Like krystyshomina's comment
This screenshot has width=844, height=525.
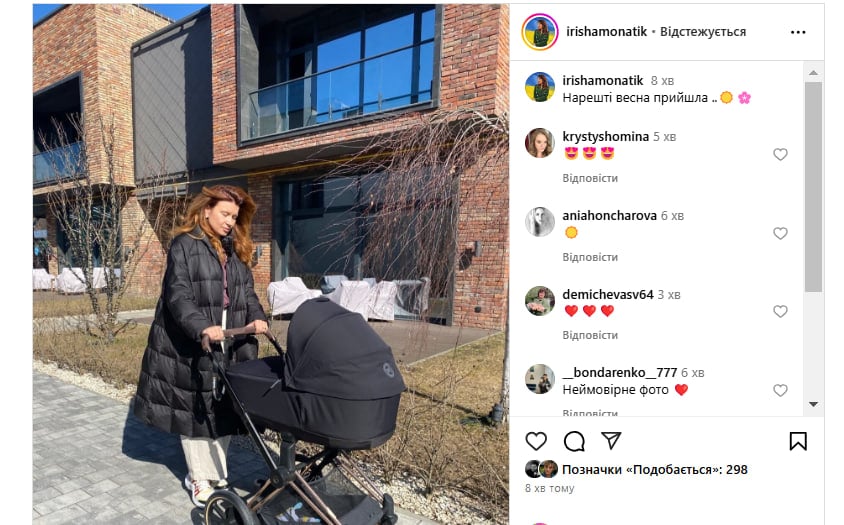pos(780,155)
